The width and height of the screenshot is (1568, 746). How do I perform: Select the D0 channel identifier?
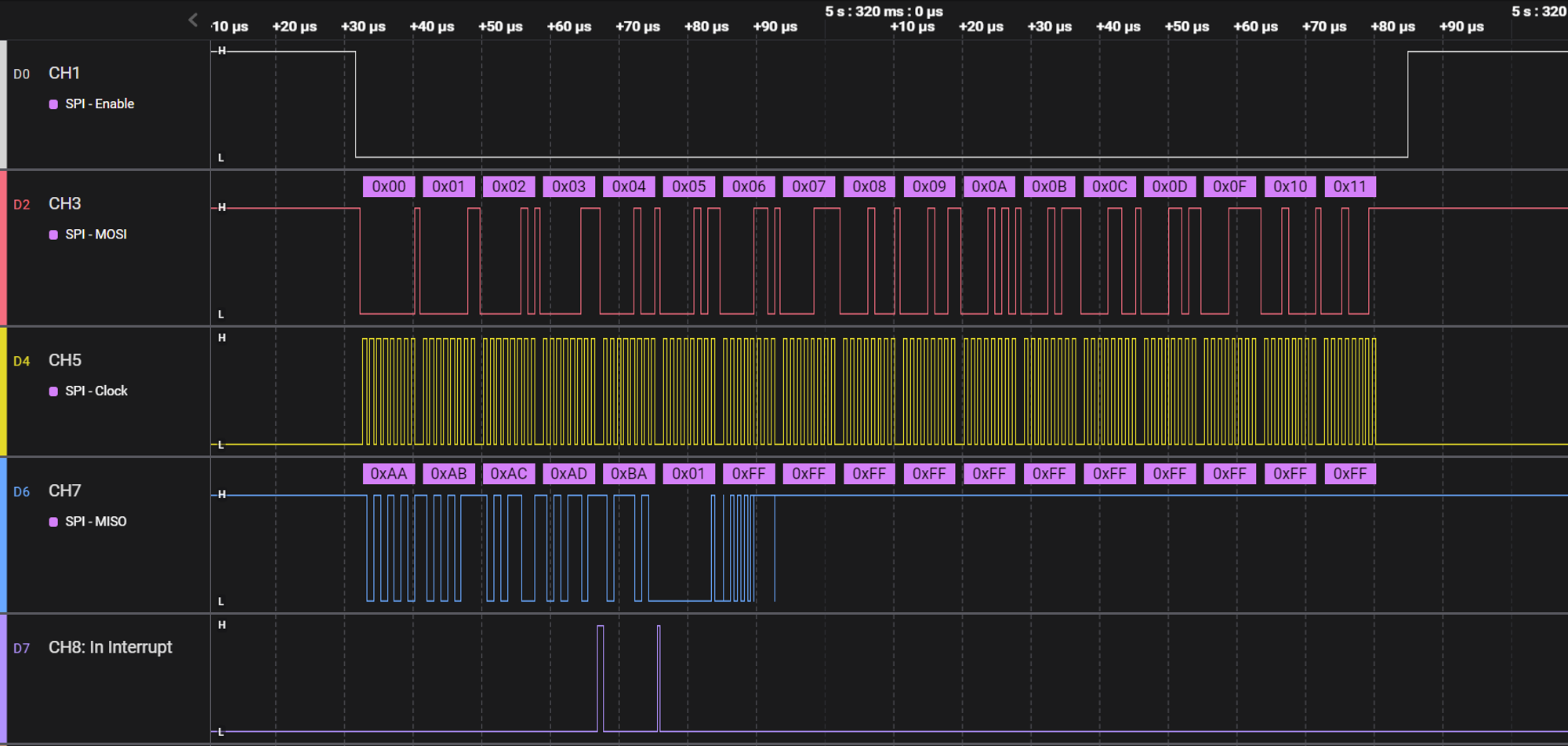click(21, 74)
